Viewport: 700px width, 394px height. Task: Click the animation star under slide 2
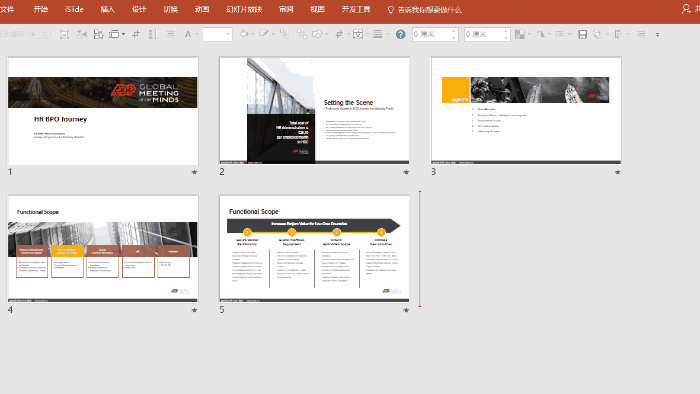click(x=406, y=172)
